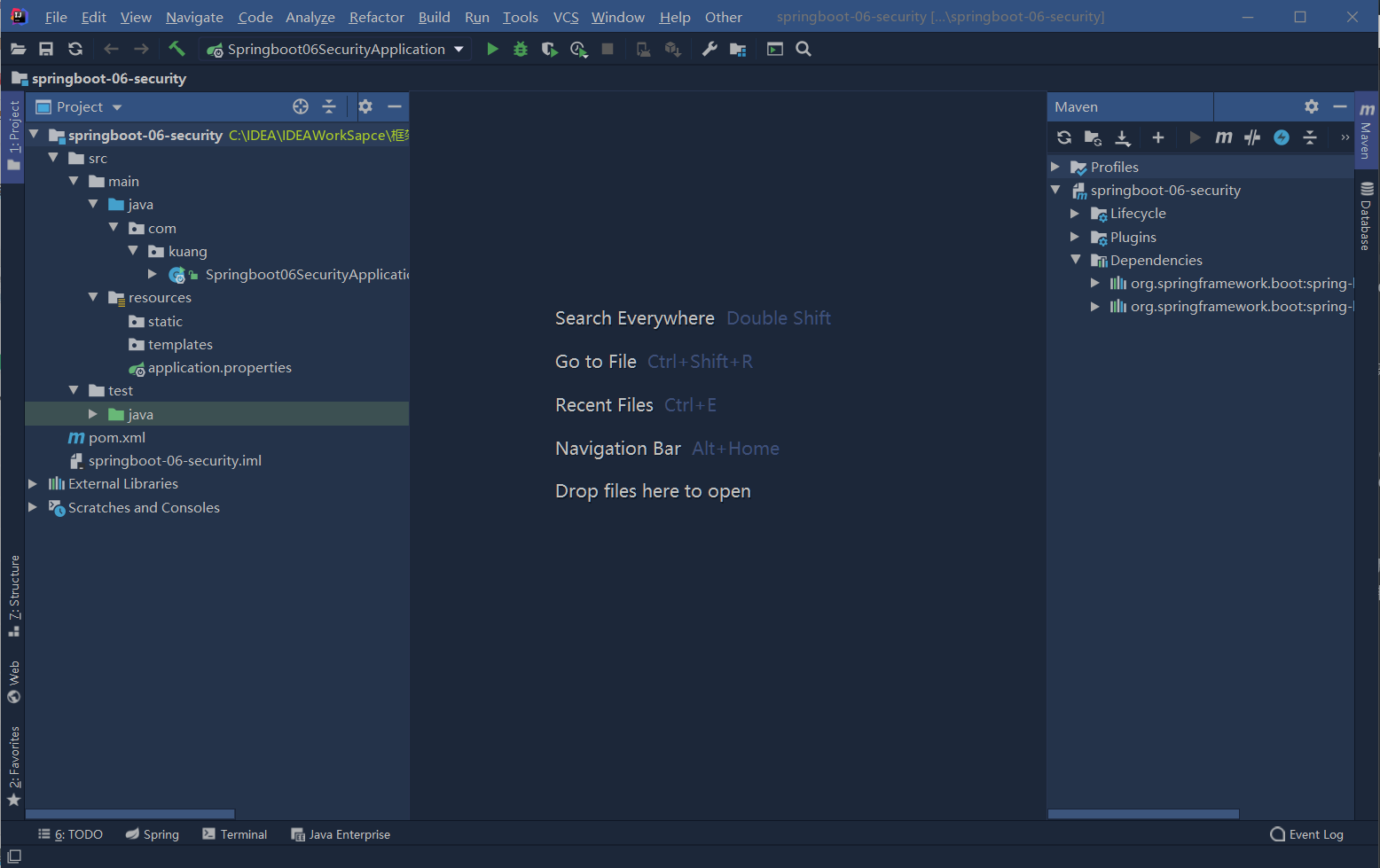Run the Springboot06SecurityApplication with green play
Image resolution: width=1380 pixels, height=868 pixels.
[492, 50]
